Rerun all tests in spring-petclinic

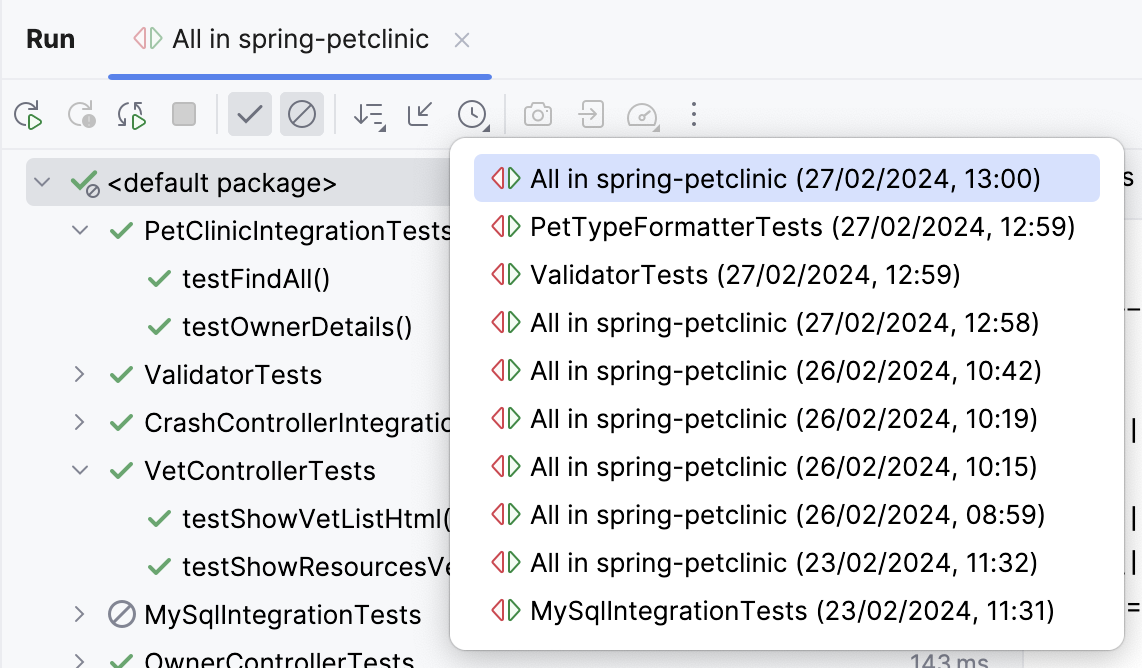point(28,114)
